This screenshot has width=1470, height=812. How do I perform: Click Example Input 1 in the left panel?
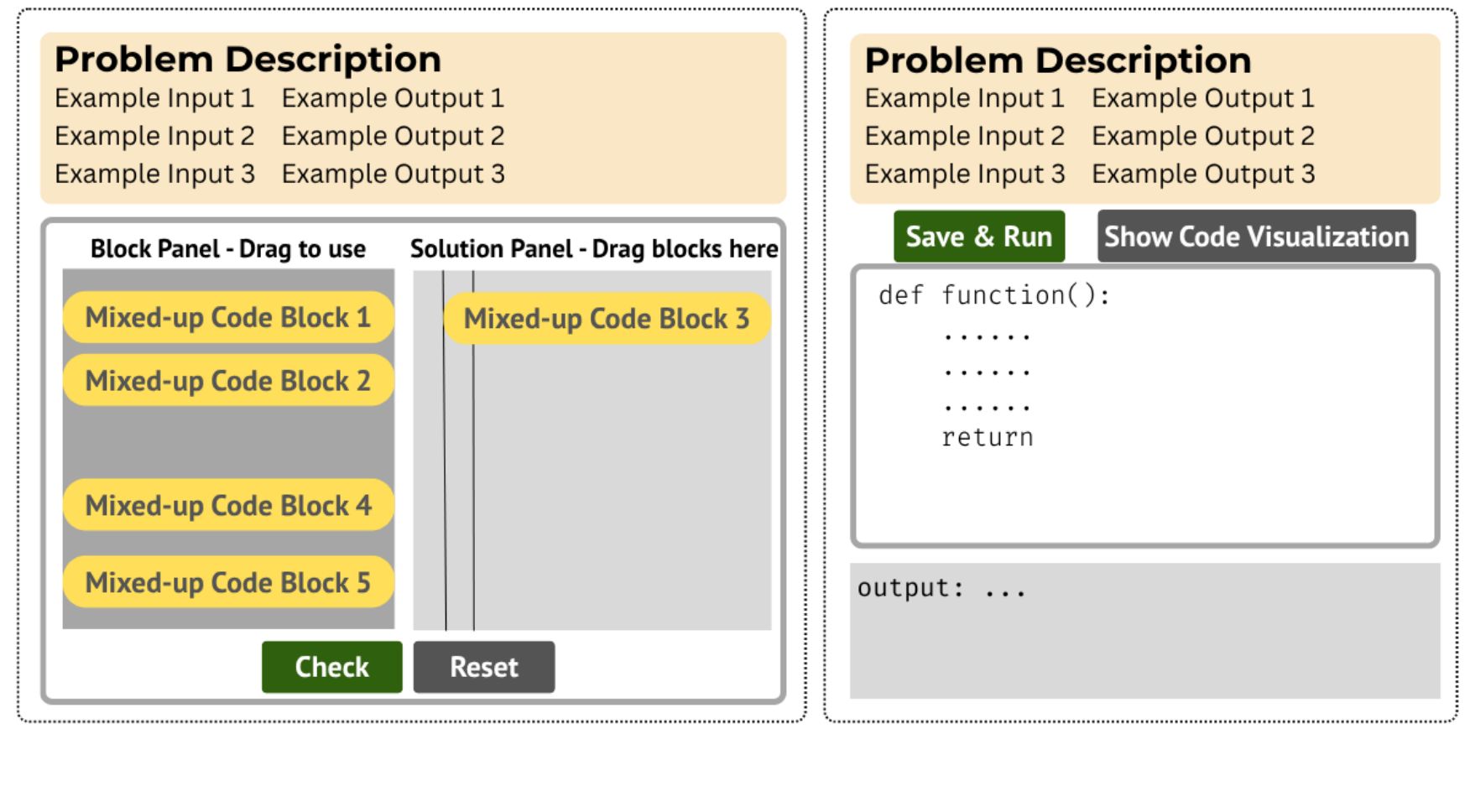(154, 98)
